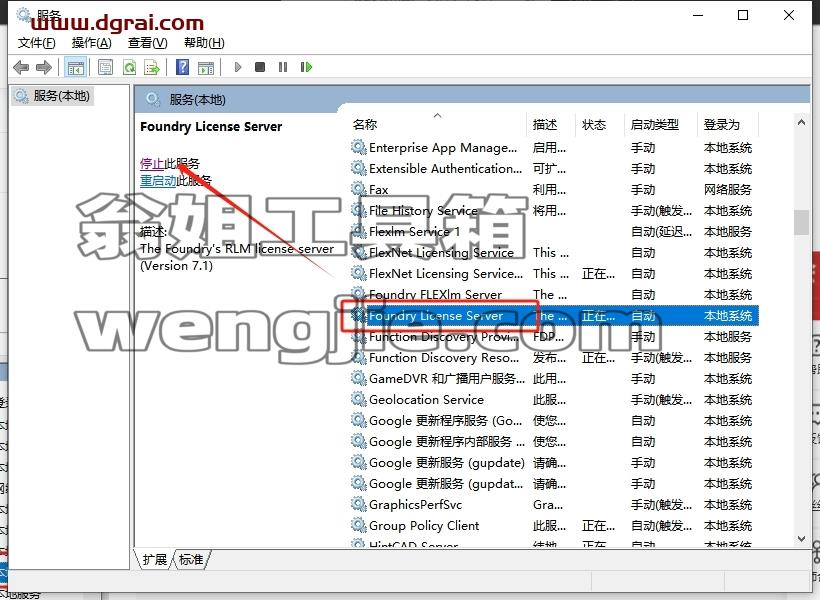Select the Fax service name
The width and height of the screenshot is (820, 600).
(x=379, y=189)
